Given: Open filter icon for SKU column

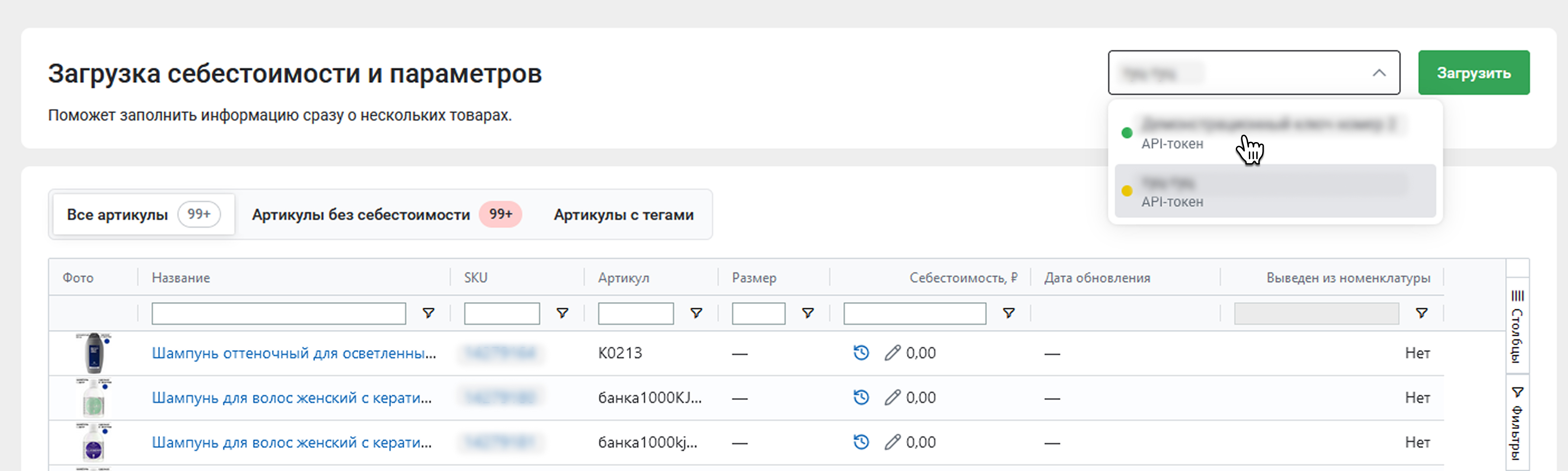Looking at the screenshot, I should pos(562,313).
